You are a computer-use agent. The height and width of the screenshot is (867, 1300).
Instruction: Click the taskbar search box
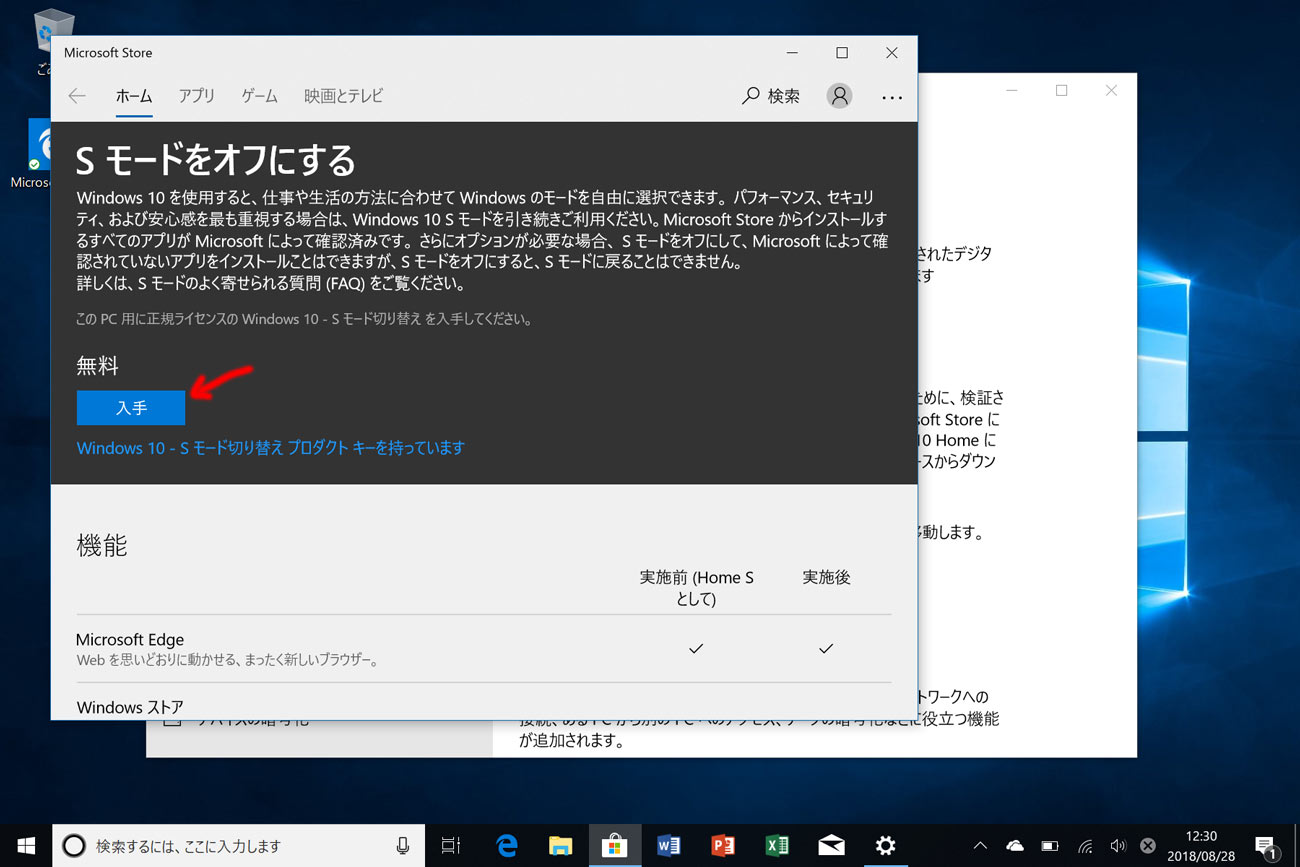click(238, 846)
